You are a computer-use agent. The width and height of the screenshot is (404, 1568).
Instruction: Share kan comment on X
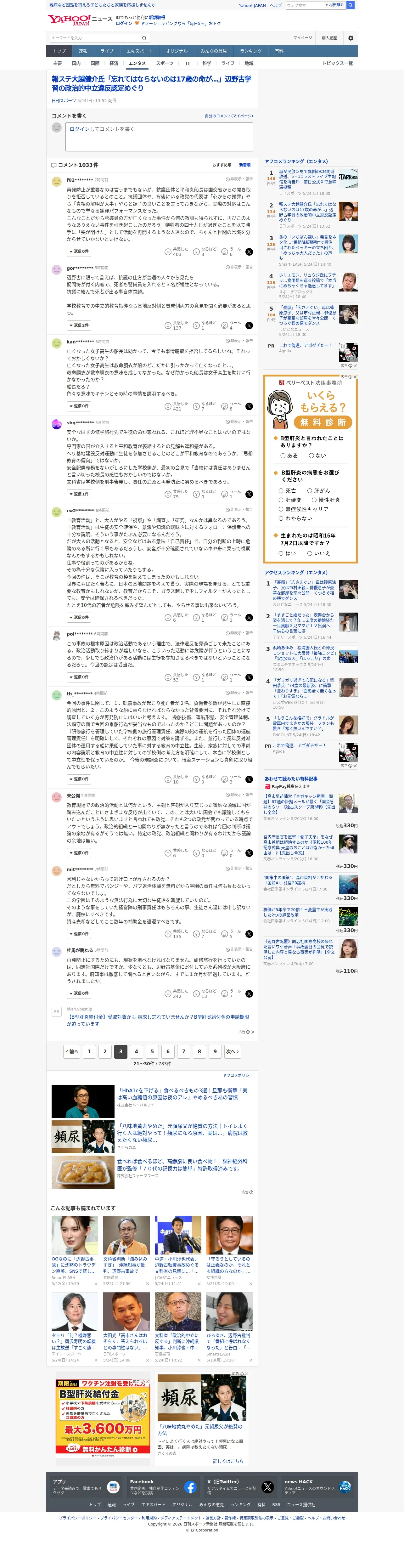click(x=249, y=407)
